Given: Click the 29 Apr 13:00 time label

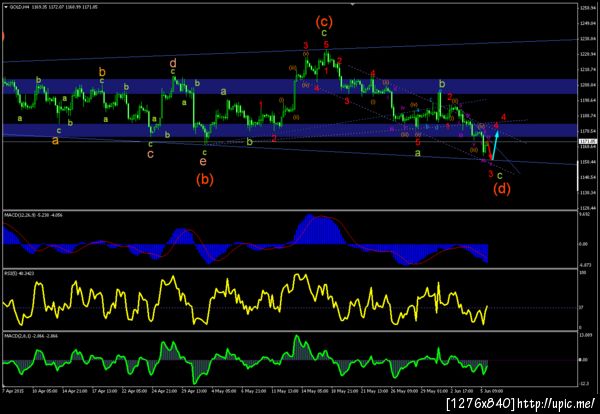Looking at the screenshot, I should [194, 391].
